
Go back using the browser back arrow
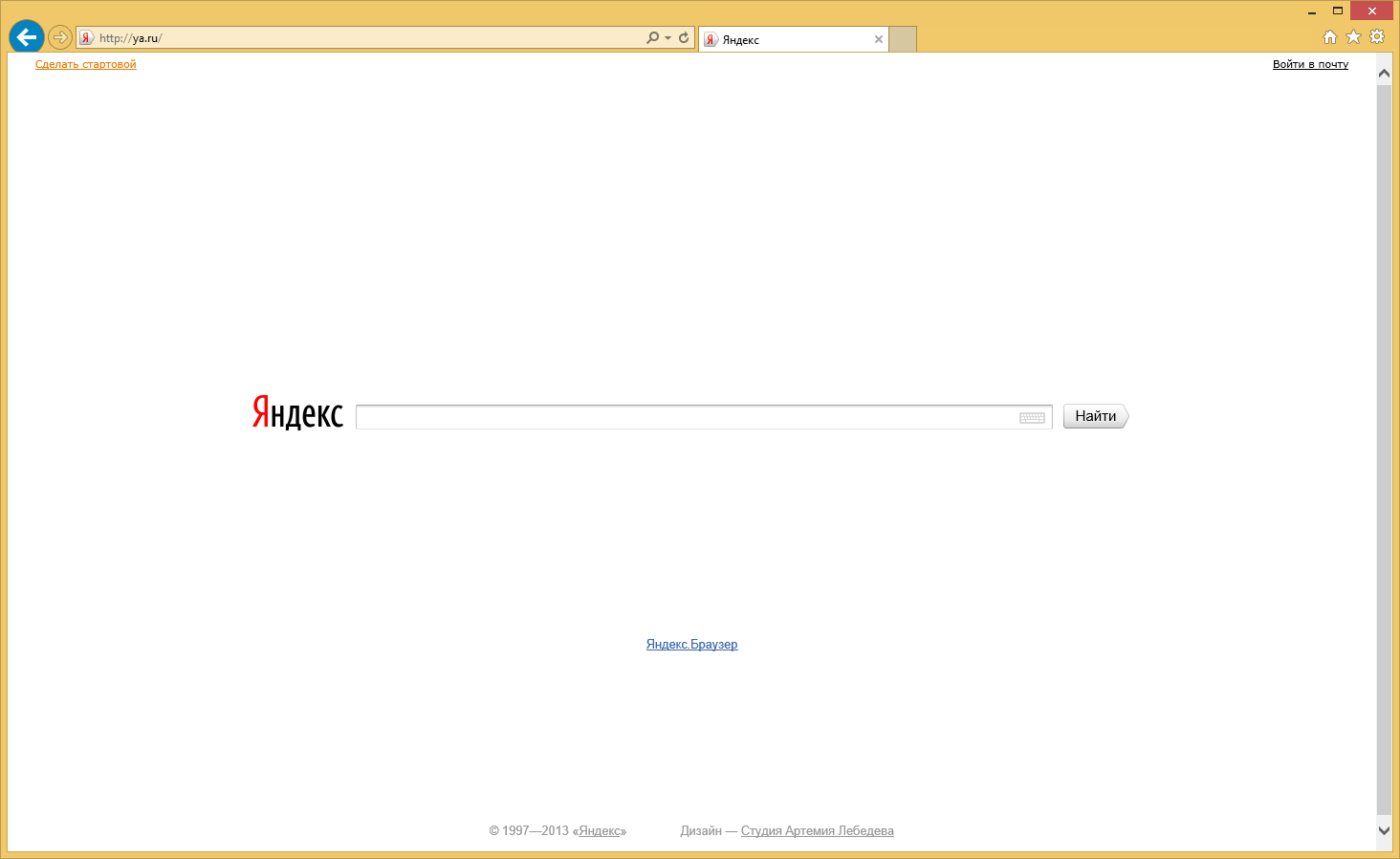point(27,37)
